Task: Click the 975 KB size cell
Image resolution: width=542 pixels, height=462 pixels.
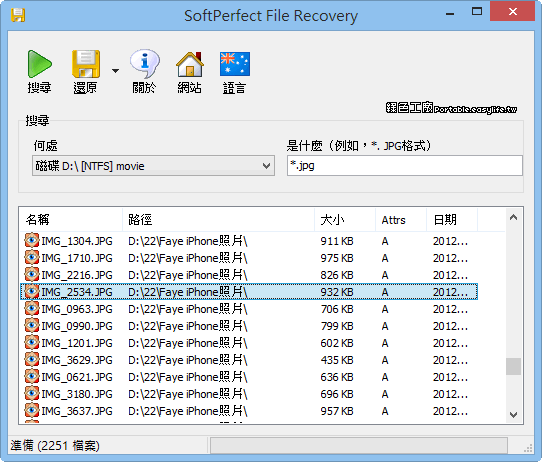Action: (337, 258)
